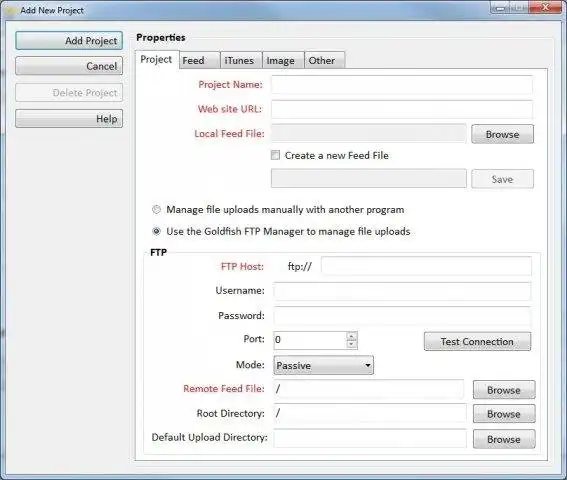The image size is (567, 480).
Task: Test the FTP connection
Action: coord(477,341)
